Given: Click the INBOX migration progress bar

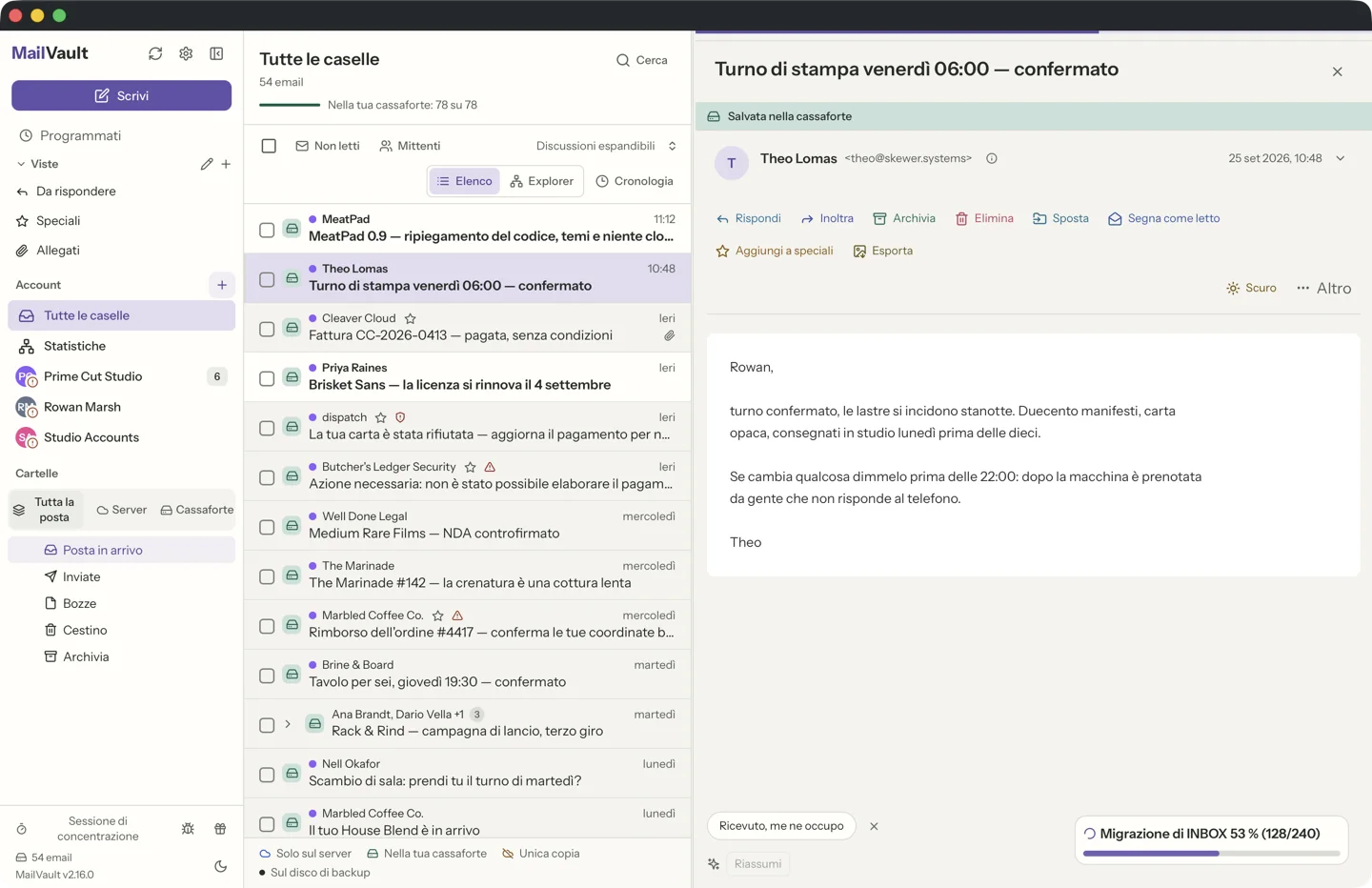Looking at the screenshot, I should (x=1211, y=854).
